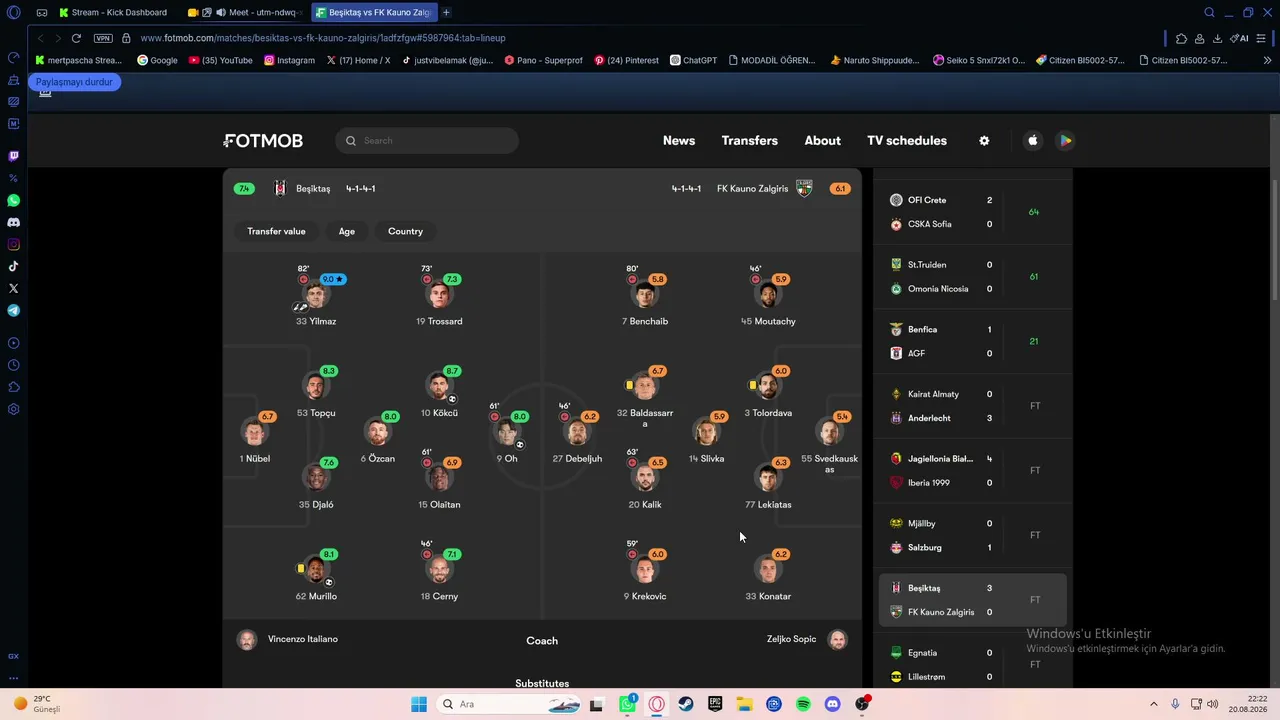Open the browser extensions icon

point(1181,38)
